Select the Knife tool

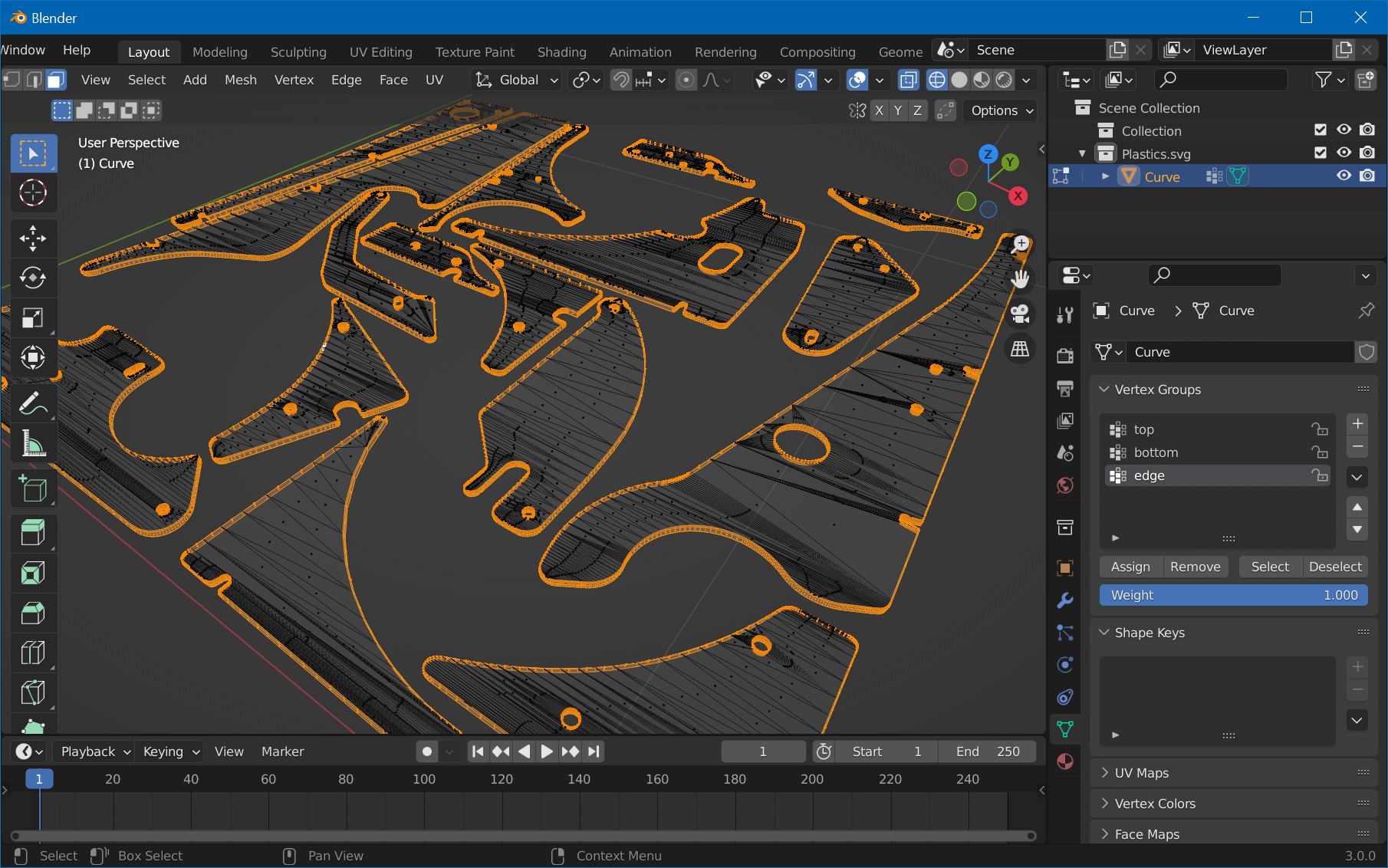pyautogui.click(x=33, y=692)
